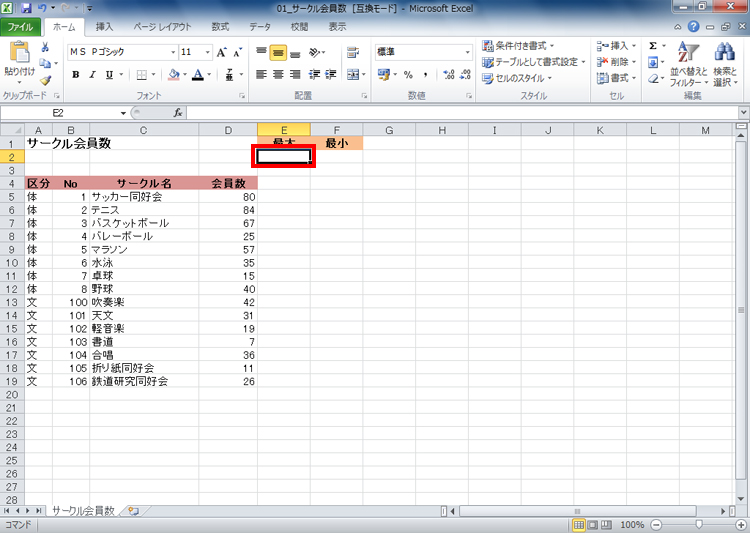
Task: Click the Excel Help question mark icon
Action: (693, 27)
